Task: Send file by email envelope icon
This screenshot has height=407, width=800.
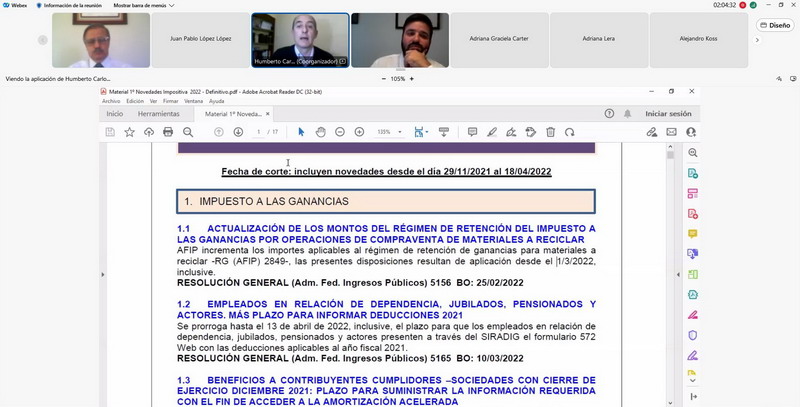Action: click(671, 132)
